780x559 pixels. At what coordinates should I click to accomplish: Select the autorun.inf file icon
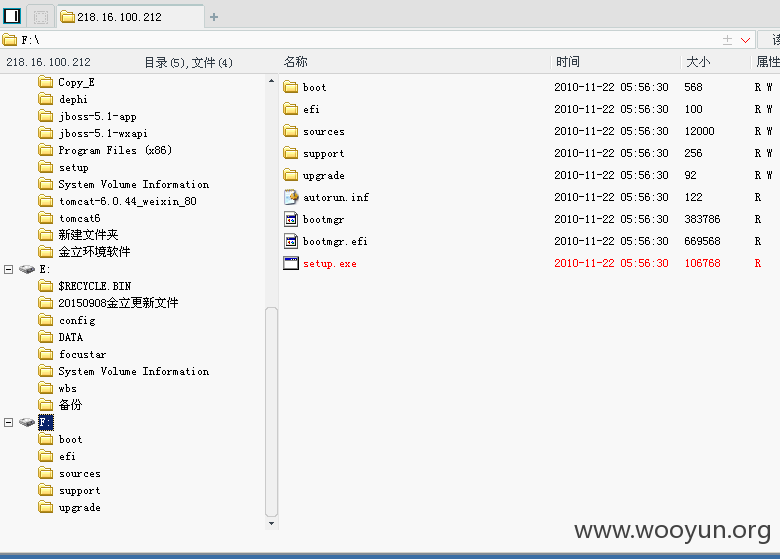[x=291, y=197]
